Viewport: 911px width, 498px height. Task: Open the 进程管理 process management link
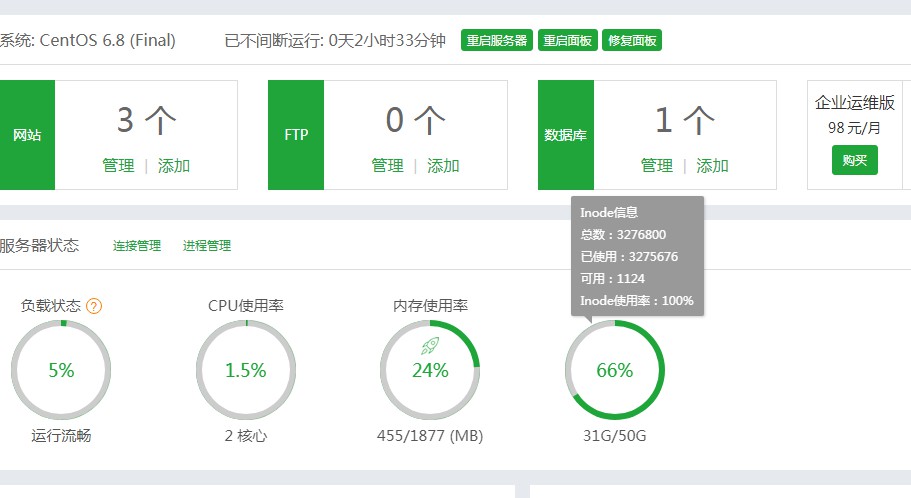[207, 246]
